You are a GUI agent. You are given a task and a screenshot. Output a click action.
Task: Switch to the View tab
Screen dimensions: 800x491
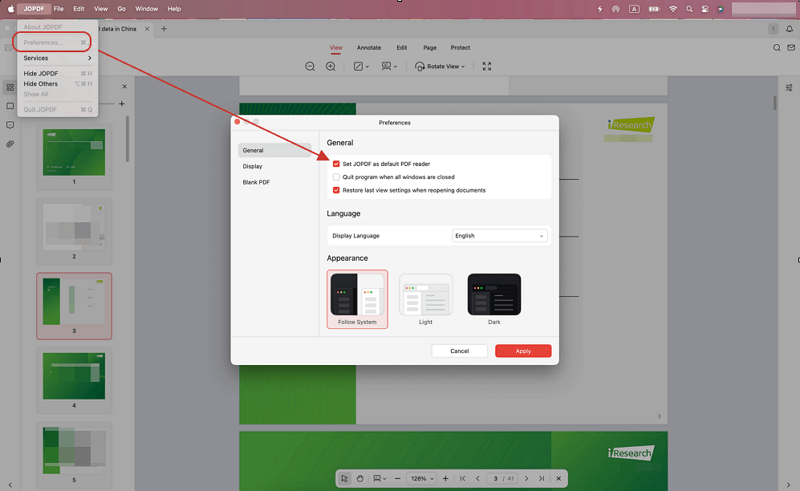336,47
